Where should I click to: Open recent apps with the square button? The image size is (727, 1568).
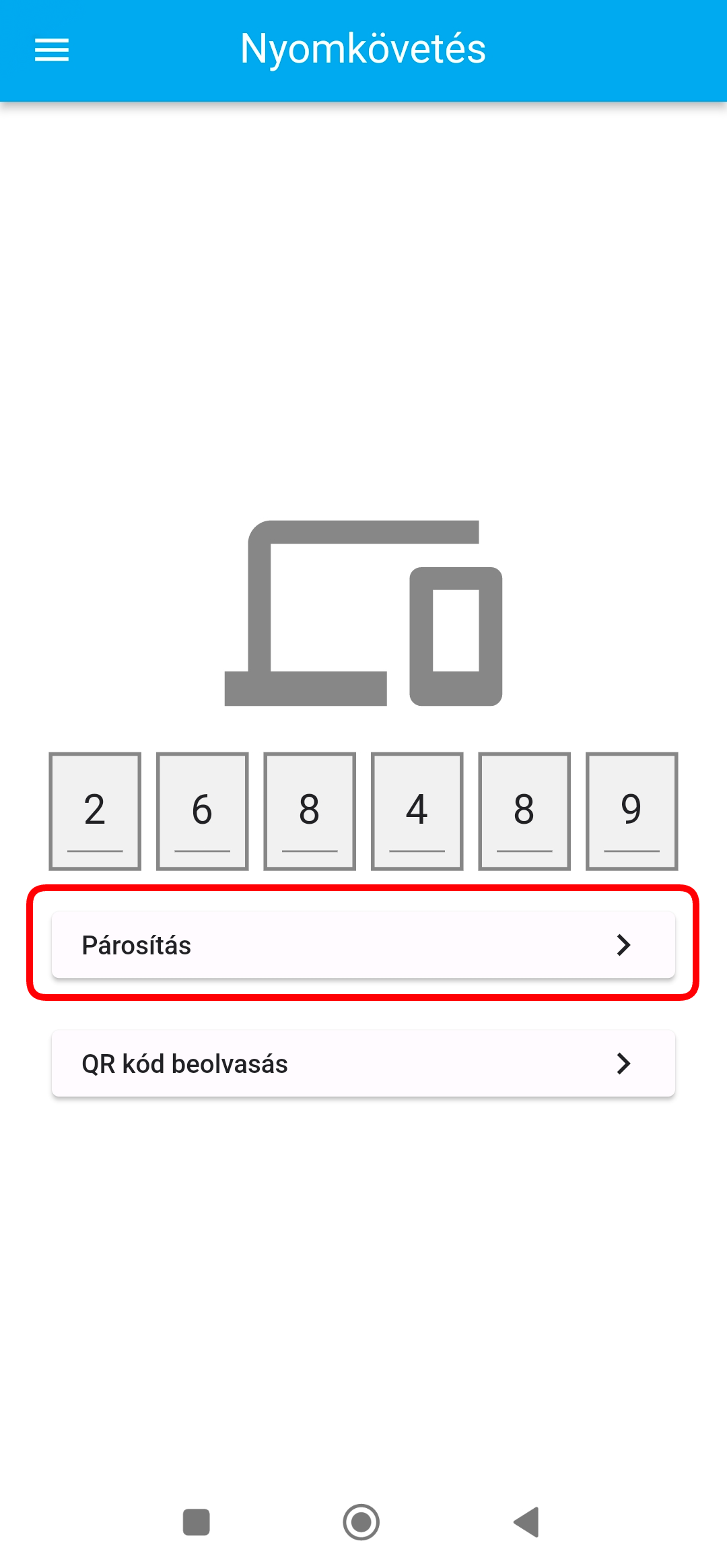coord(197,1522)
